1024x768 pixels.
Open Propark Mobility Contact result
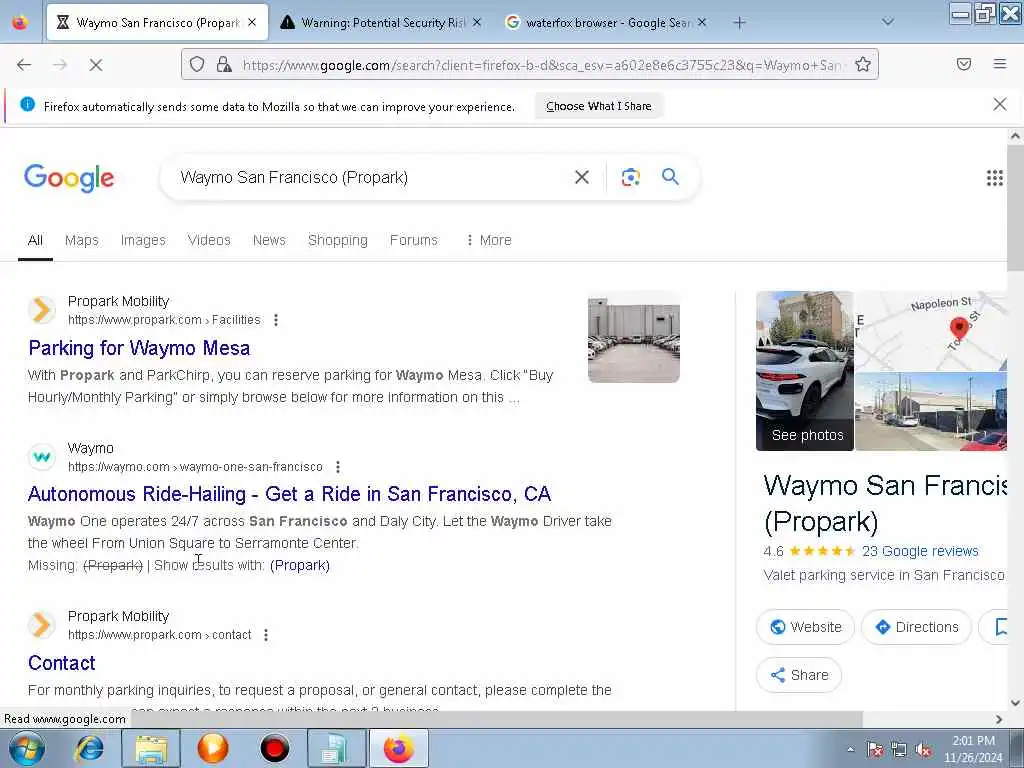[61, 664]
